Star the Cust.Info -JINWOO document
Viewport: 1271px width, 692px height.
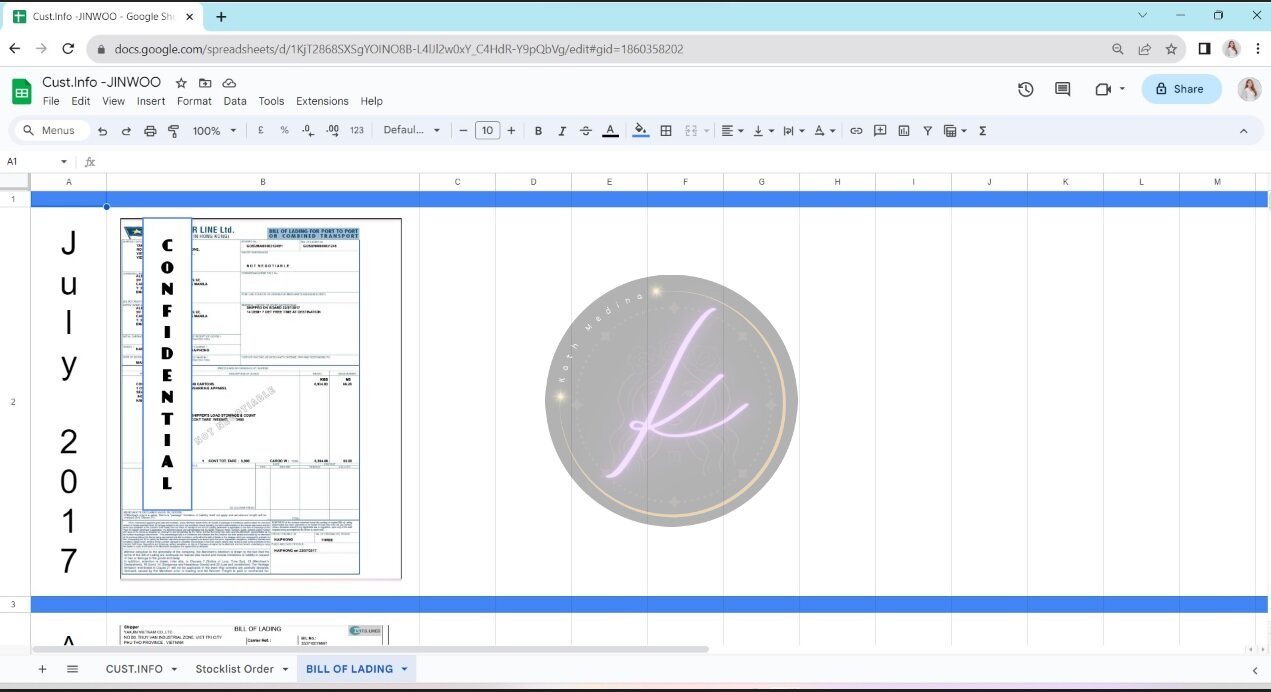click(181, 83)
